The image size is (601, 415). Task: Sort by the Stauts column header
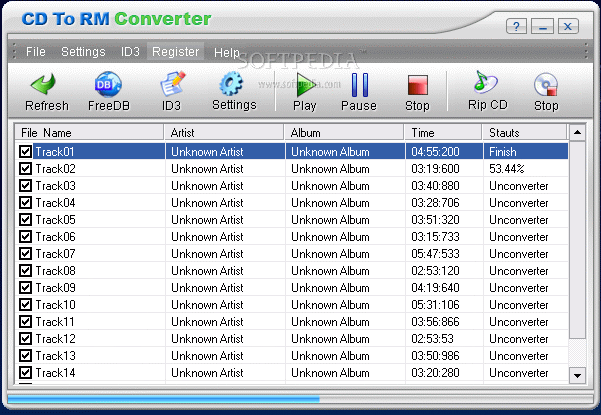click(x=524, y=133)
